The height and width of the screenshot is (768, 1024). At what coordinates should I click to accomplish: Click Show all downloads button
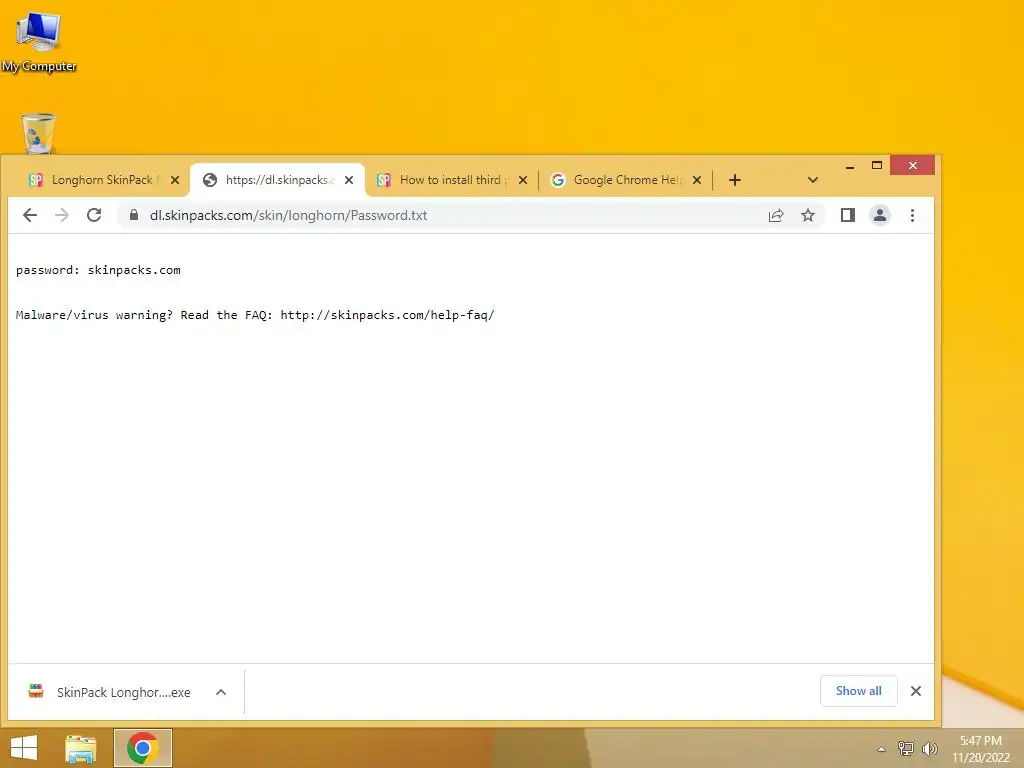tap(858, 691)
